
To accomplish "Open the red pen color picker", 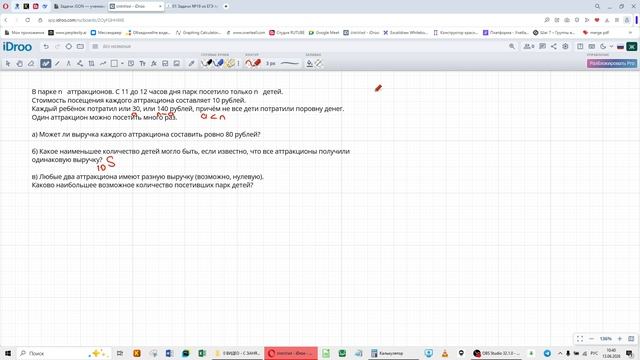I will (253, 63).
